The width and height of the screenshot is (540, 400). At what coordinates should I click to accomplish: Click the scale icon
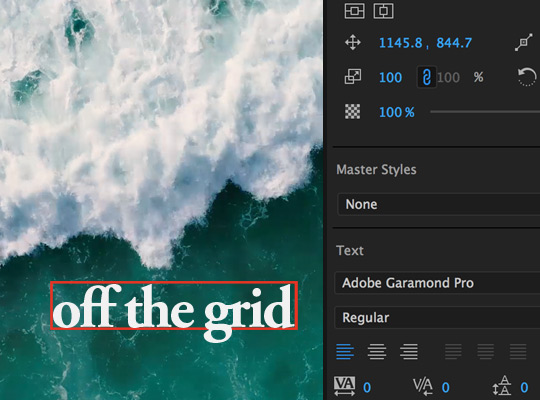(x=353, y=76)
